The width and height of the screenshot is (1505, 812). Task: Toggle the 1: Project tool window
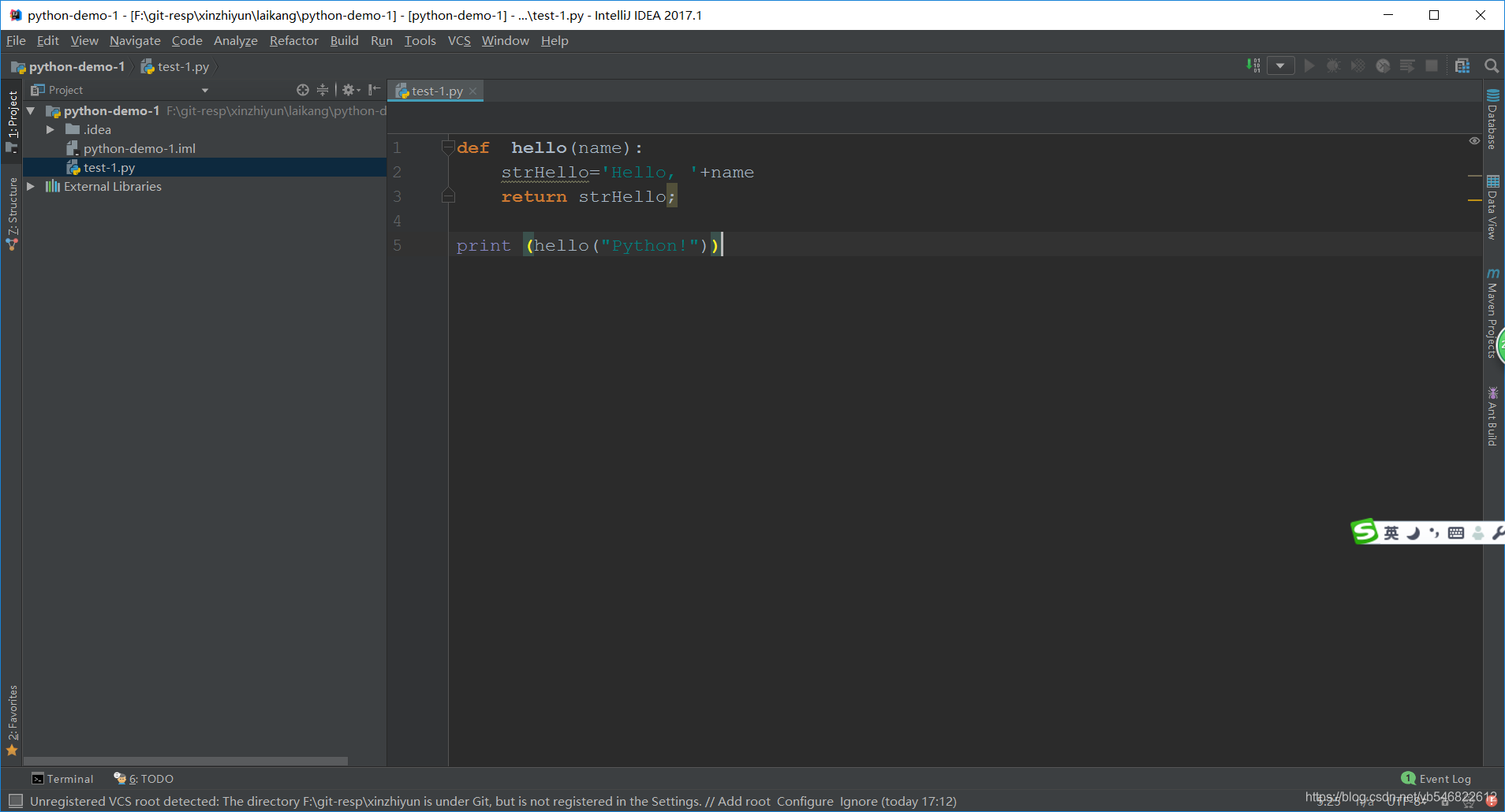(x=12, y=121)
